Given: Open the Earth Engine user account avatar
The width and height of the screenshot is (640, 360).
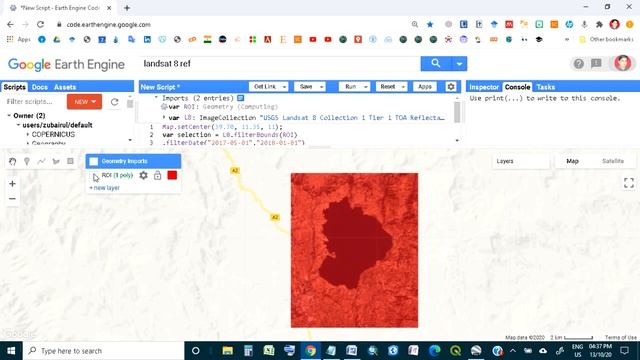Looking at the screenshot, I should click(x=622, y=64).
